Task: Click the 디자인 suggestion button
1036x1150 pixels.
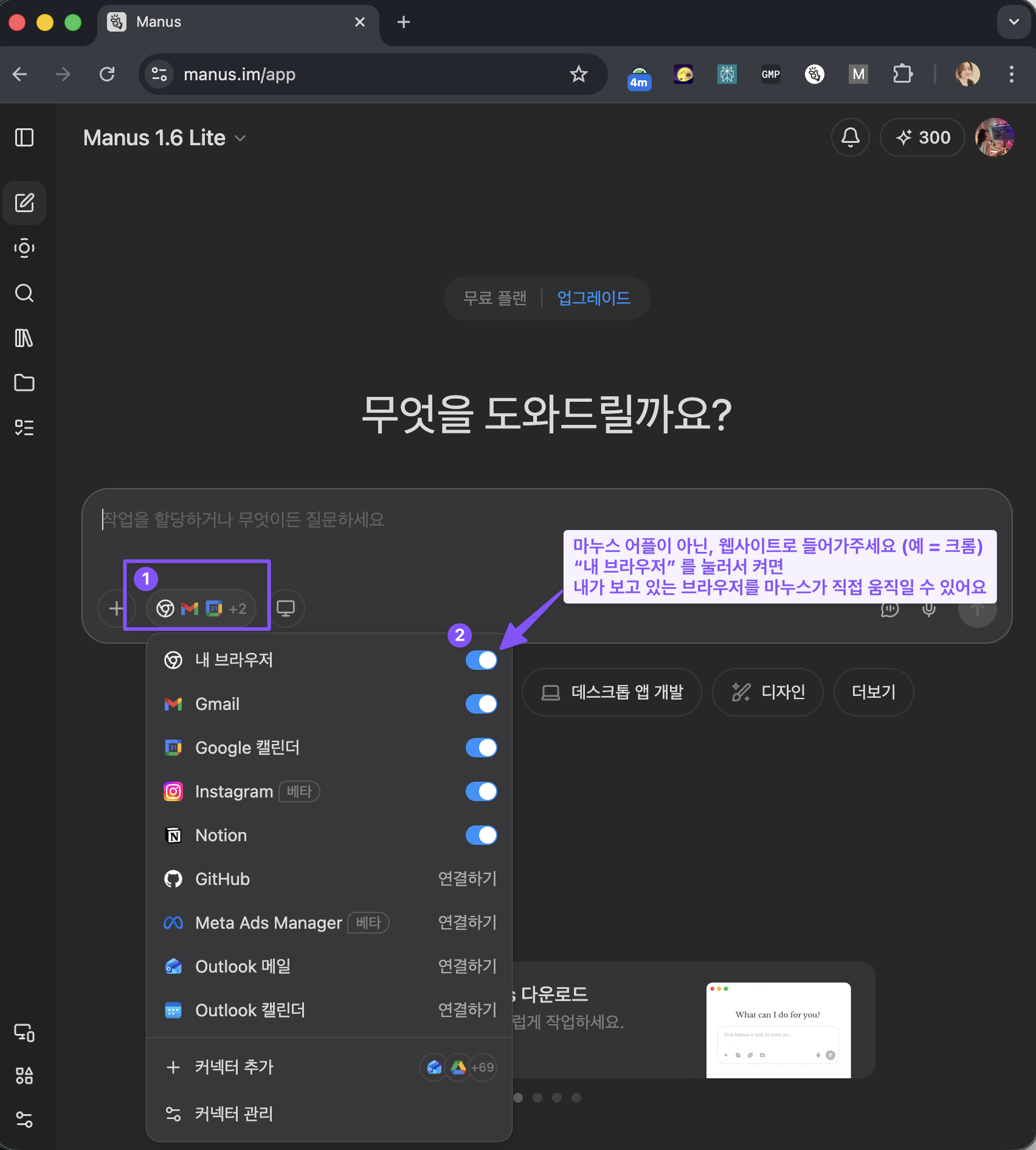Action: 767,692
